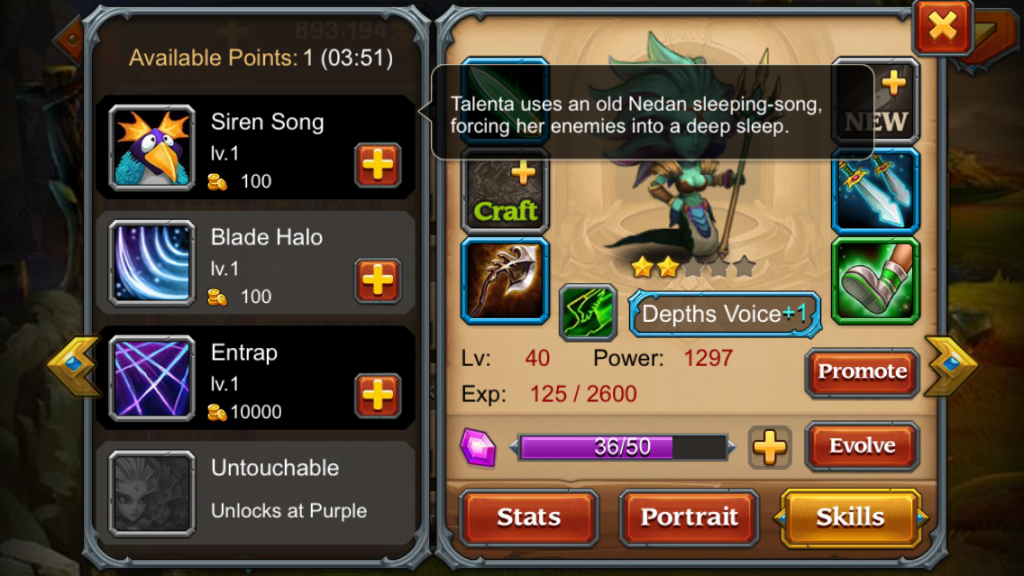The width and height of the screenshot is (1024, 576).
Task: Open the Entrap skill icon
Action: coord(152,378)
